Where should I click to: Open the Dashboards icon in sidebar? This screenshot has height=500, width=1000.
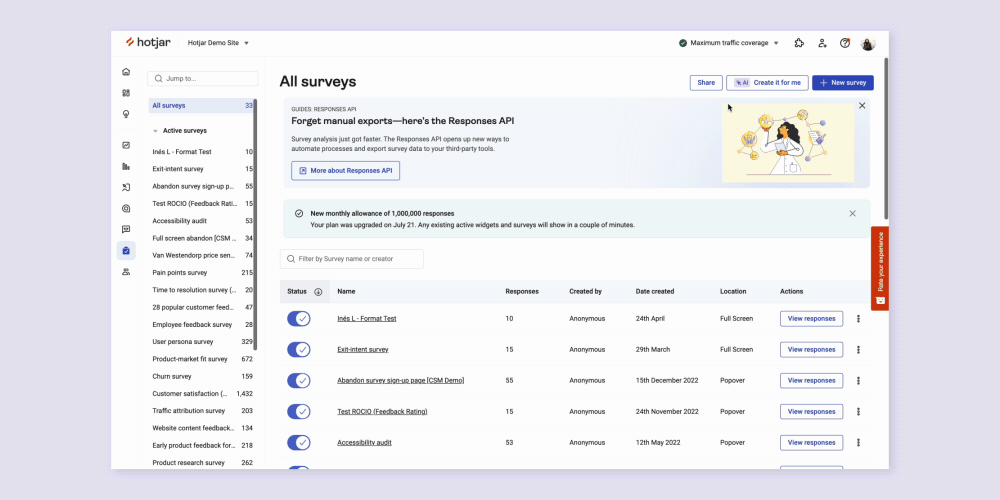(126, 92)
